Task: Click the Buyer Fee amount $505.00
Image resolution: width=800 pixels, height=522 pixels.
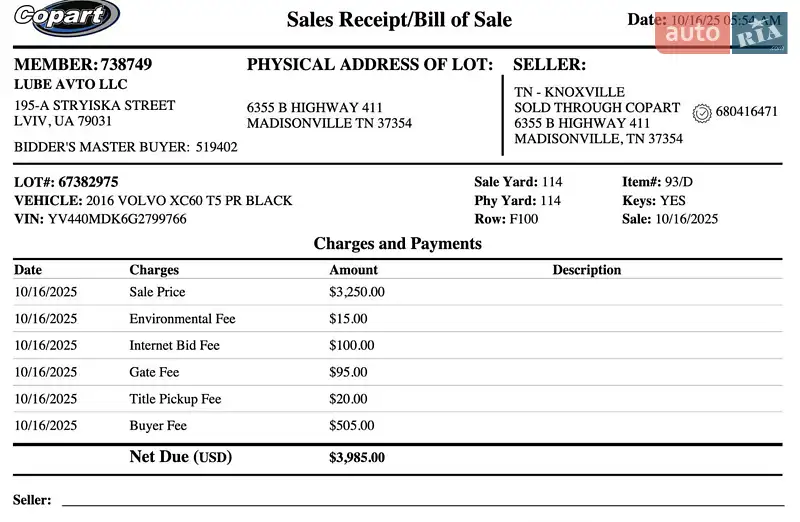Action: [351, 425]
